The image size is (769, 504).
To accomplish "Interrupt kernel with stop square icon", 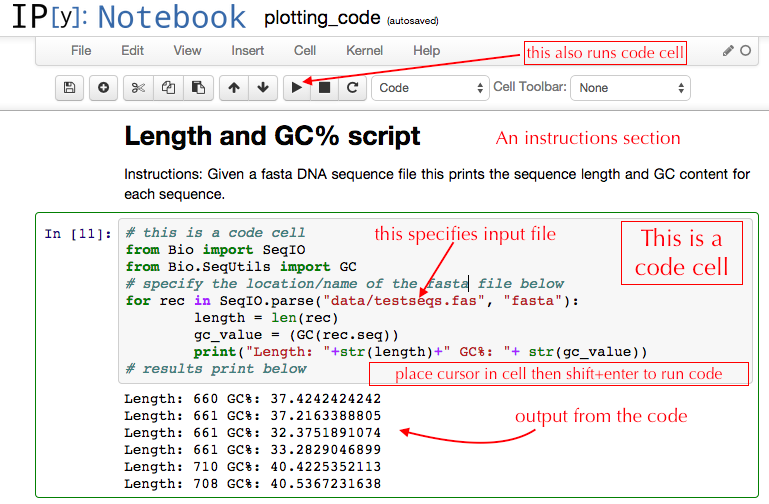I will coord(324,88).
